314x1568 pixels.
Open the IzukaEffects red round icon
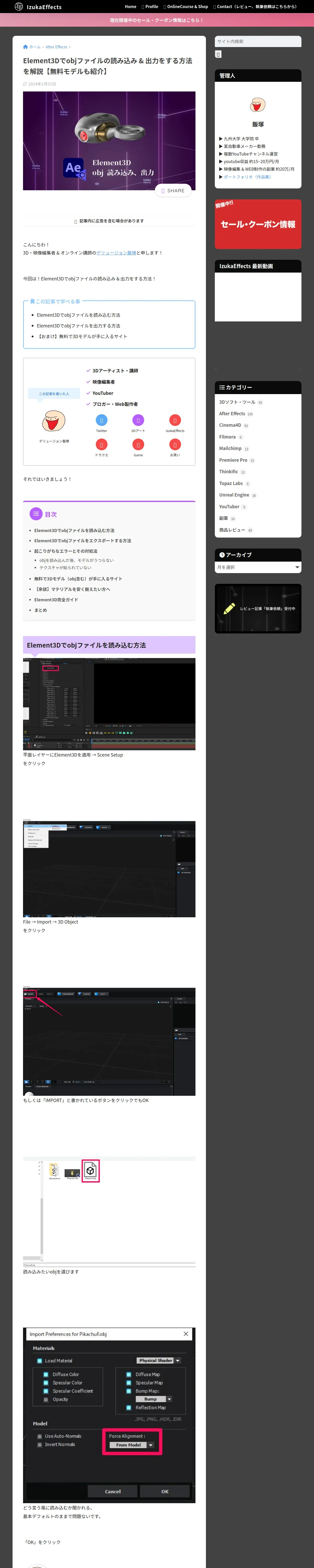(x=175, y=420)
